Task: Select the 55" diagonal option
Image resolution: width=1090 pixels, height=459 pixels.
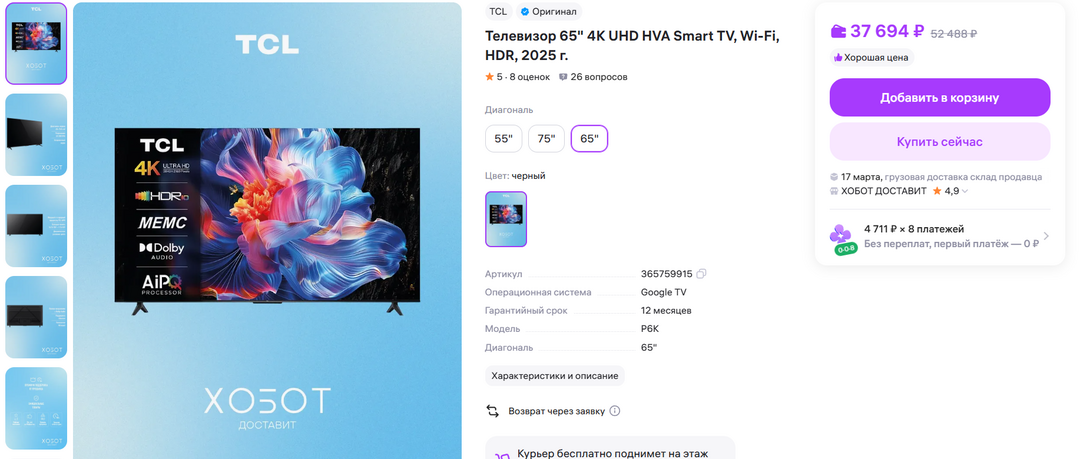Action: pyautogui.click(x=503, y=138)
